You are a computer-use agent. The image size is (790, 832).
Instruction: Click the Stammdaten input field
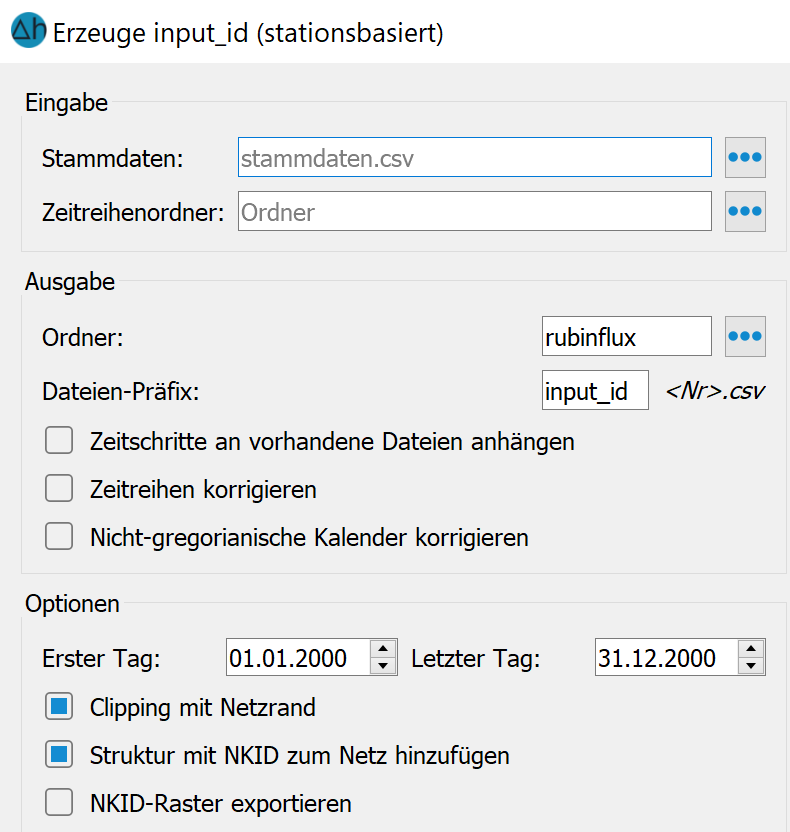pyautogui.click(x=474, y=157)
